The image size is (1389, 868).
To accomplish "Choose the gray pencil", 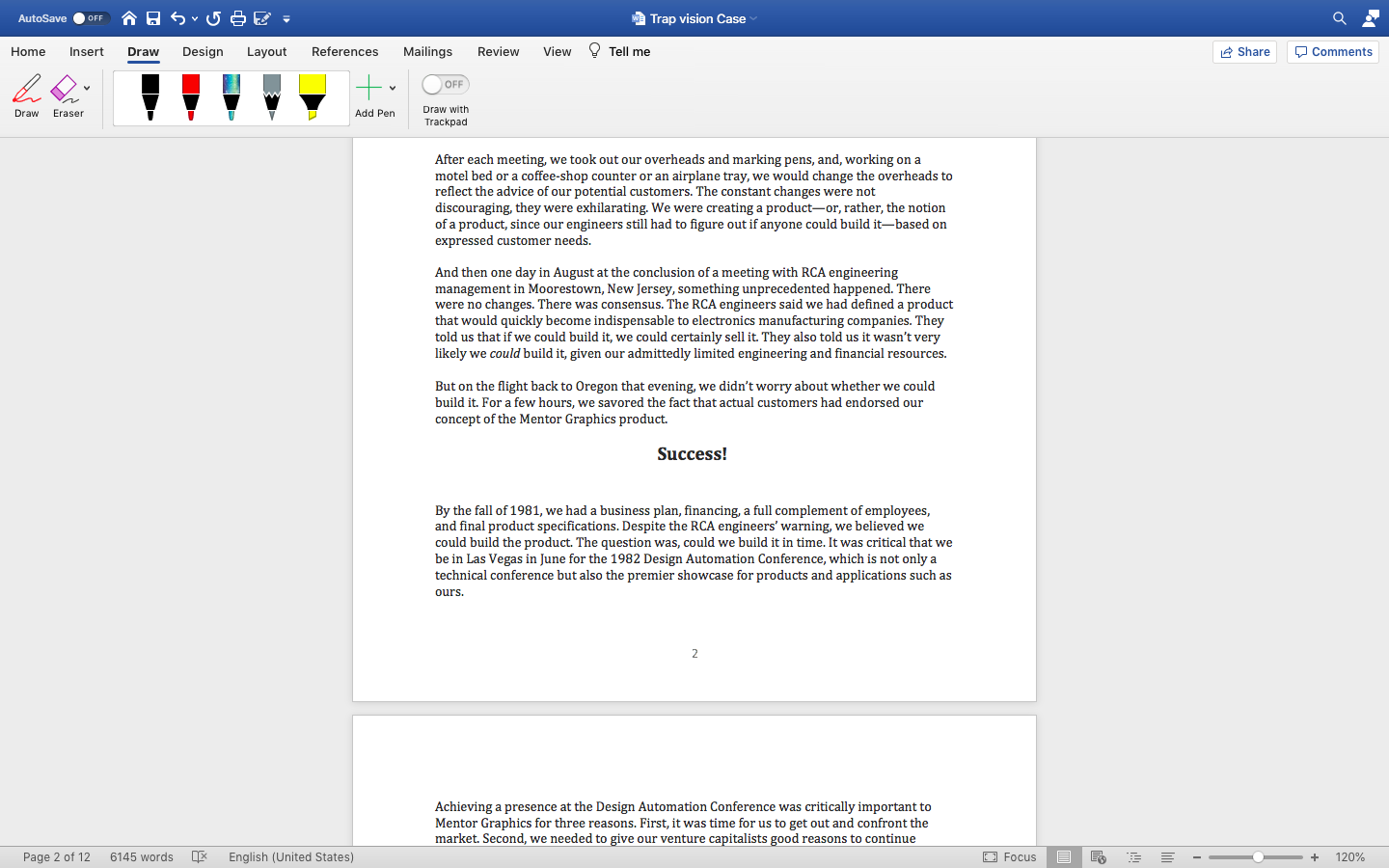I will 272,97.
